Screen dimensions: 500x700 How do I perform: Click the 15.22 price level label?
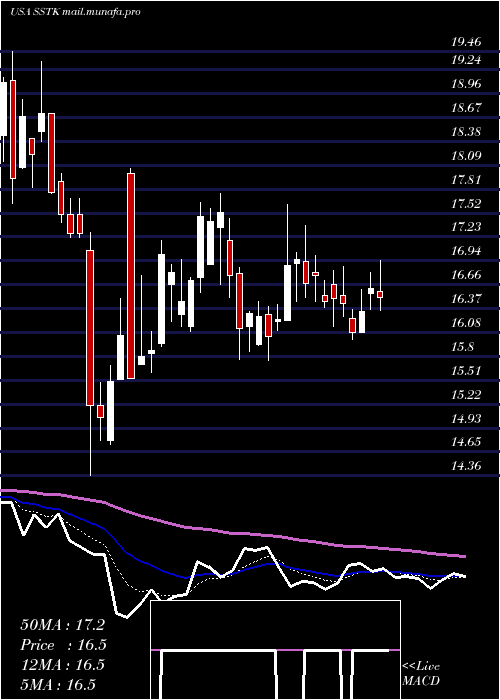[466, 395]
